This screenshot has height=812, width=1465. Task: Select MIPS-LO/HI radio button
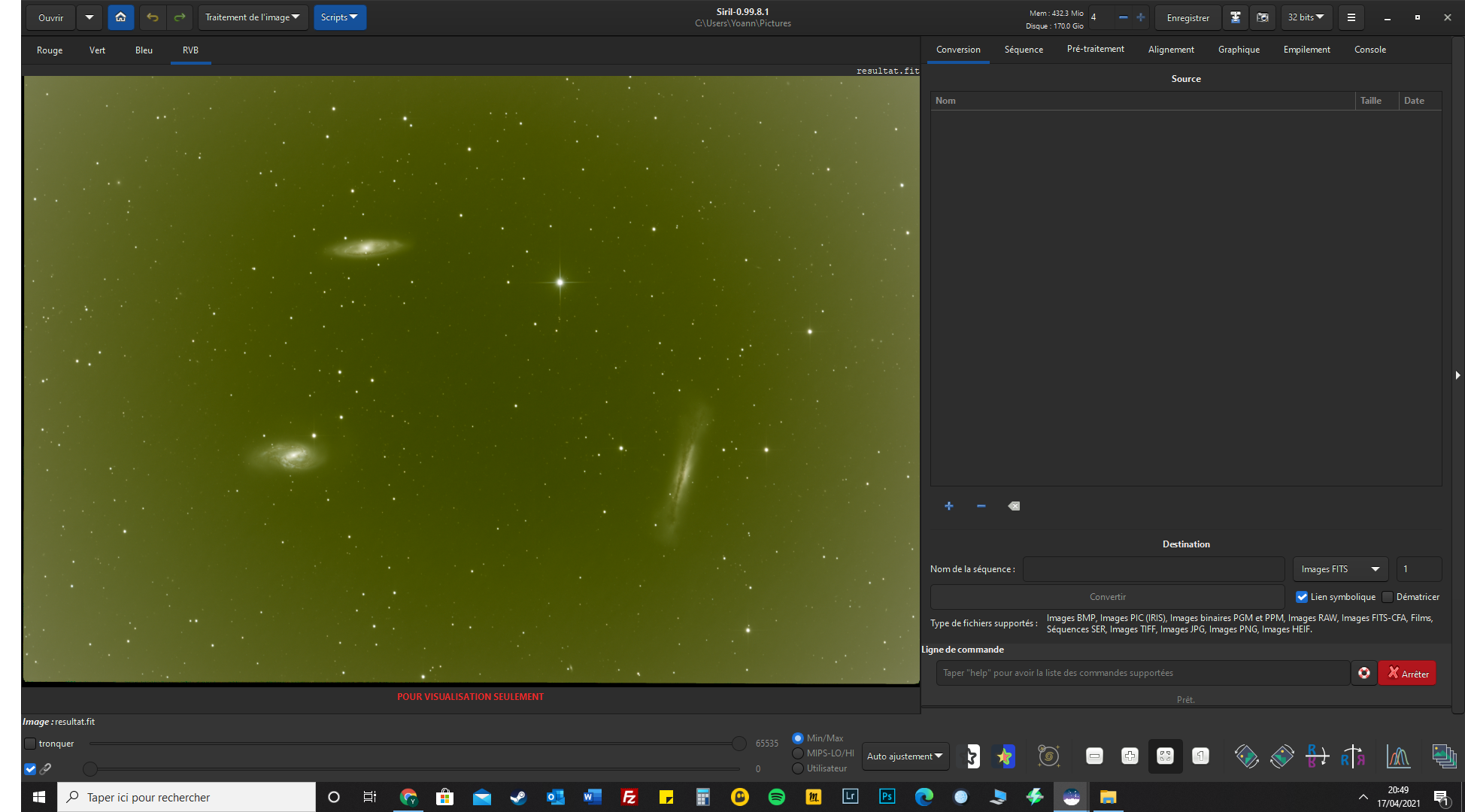(x=798, y=753)
